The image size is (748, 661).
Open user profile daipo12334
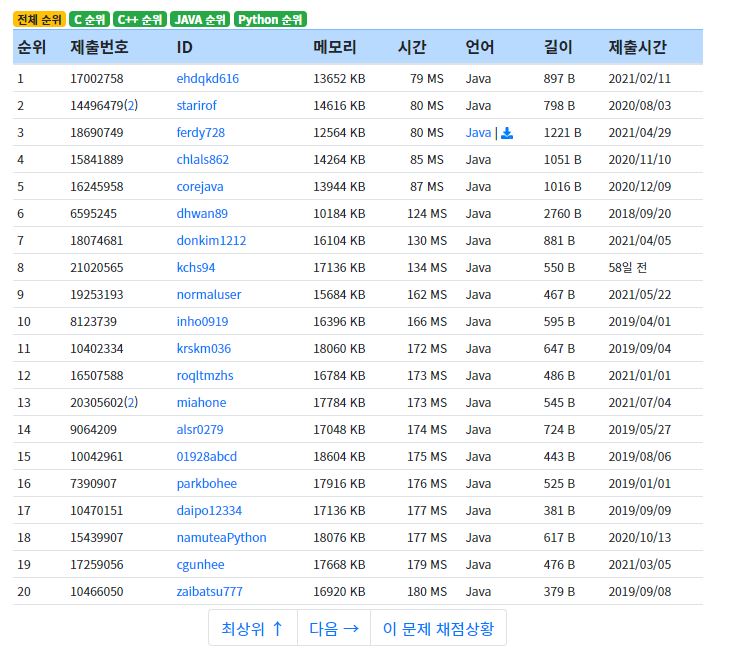pyautogui.click(x=209, y=511)
